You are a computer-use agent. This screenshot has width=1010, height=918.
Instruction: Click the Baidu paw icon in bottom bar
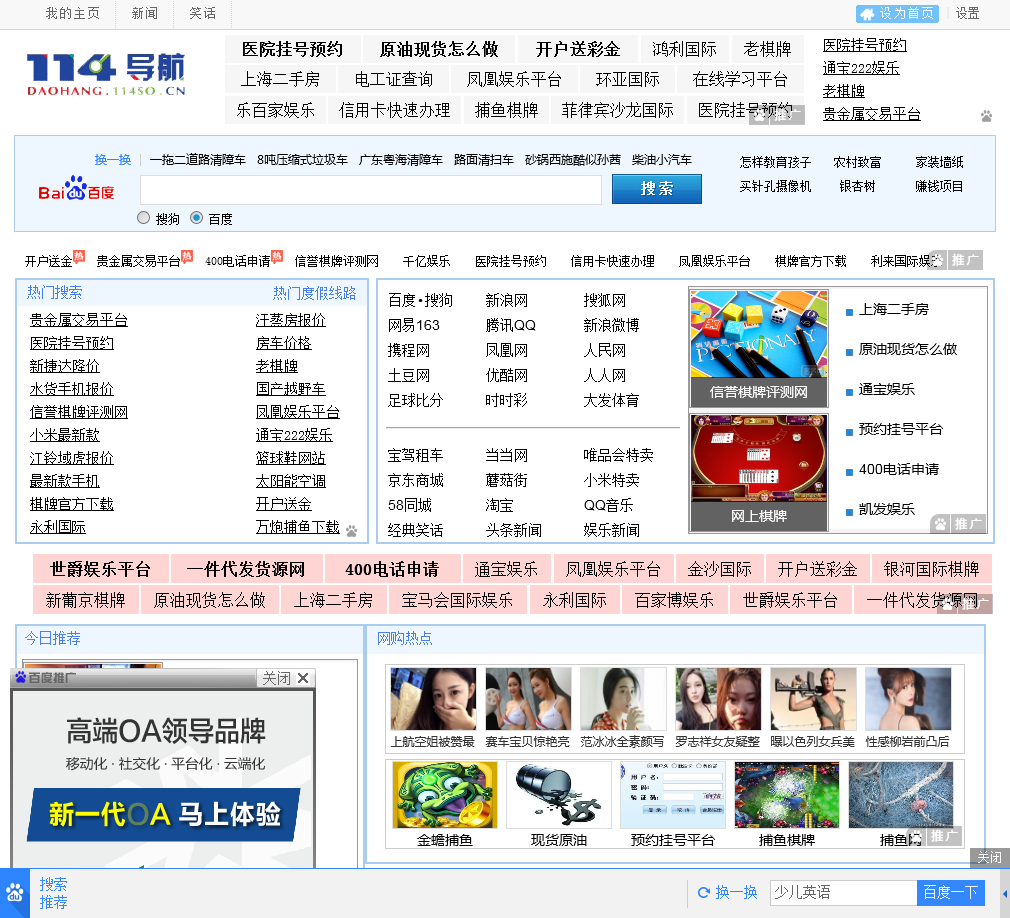pos(14,893)
